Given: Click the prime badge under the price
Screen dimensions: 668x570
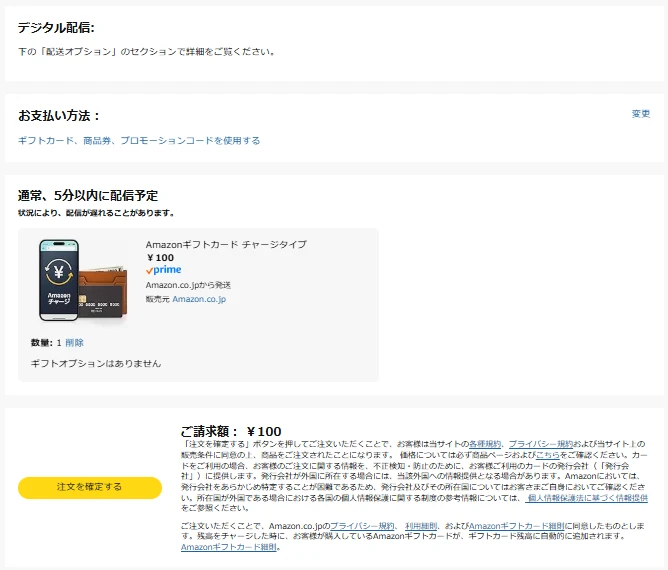Looking at the screenshot, I should (164, 270).
